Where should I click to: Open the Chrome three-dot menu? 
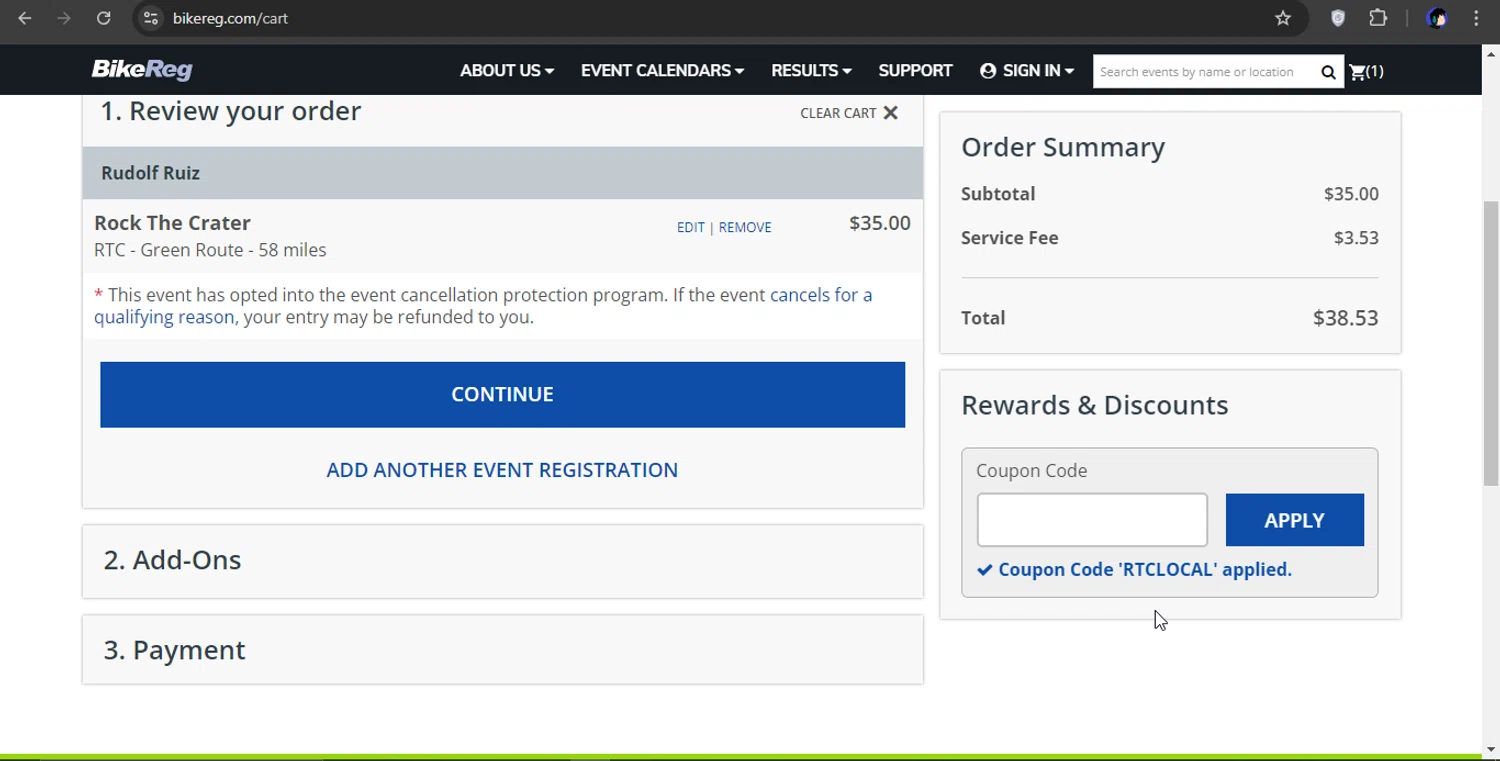tap(1476, 18)
